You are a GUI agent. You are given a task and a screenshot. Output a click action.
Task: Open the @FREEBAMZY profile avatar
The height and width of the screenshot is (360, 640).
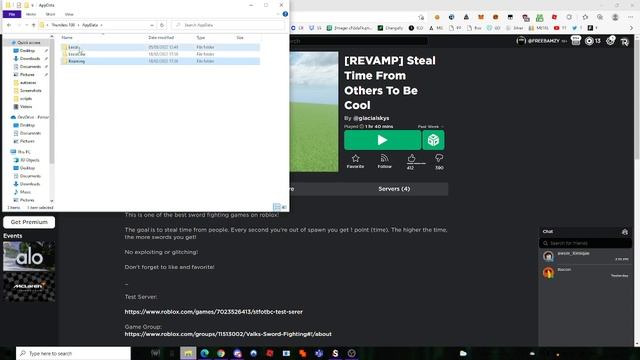pyautogui.click(x=521, y=41)
